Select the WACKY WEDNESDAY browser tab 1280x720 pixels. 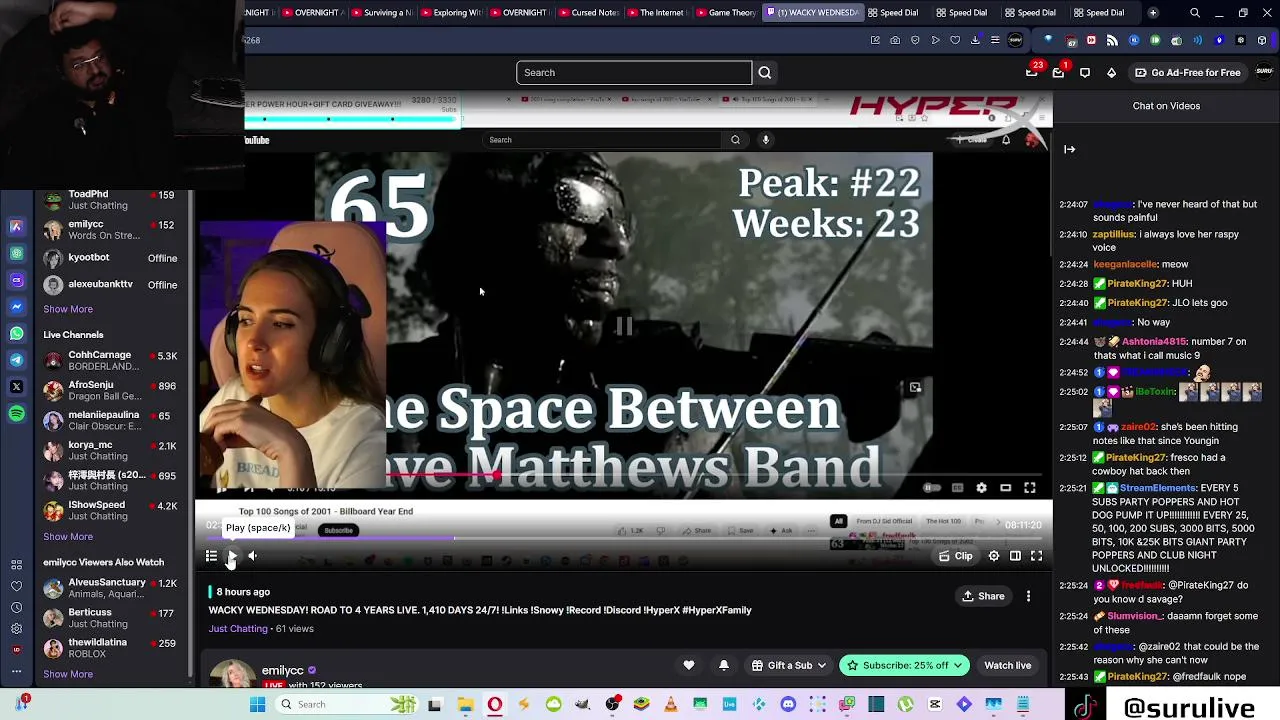click(x=812, y=12)
